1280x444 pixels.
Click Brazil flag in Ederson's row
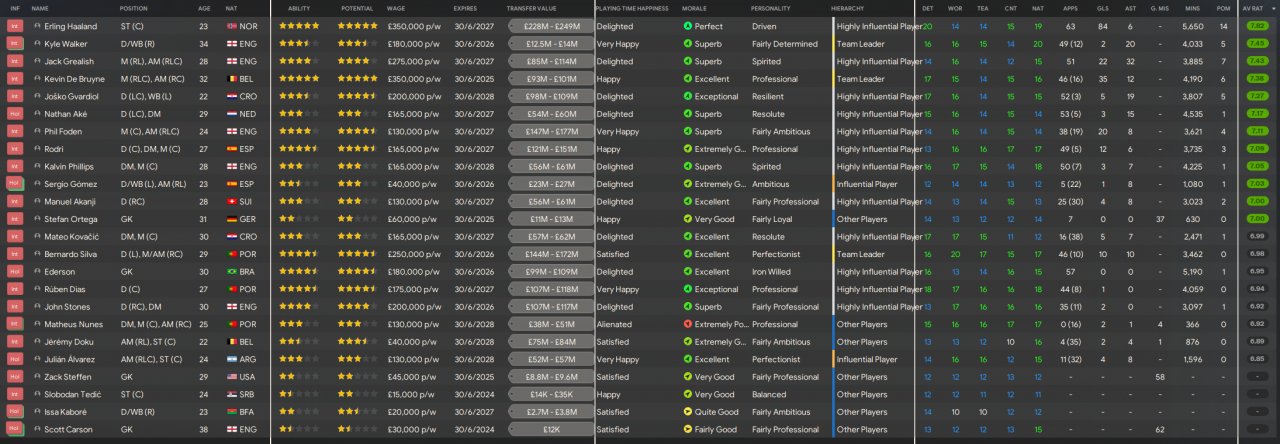tap(231, 271)
